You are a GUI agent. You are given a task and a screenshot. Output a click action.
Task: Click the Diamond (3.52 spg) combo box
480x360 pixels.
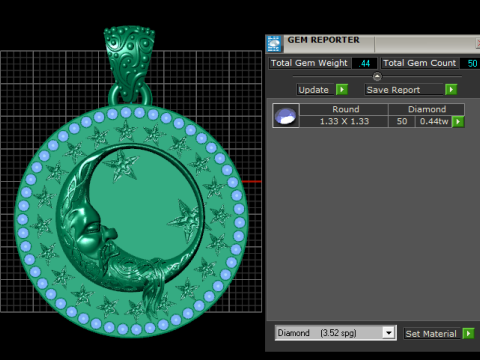point(336,333)
